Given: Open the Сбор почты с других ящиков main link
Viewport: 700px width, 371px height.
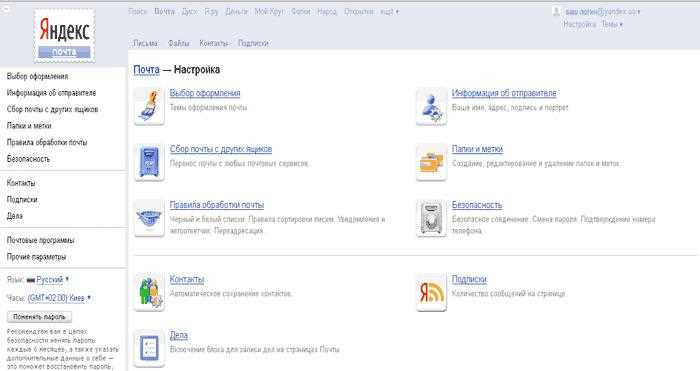Looking at the screenshot, I should [x=221, y=149].
